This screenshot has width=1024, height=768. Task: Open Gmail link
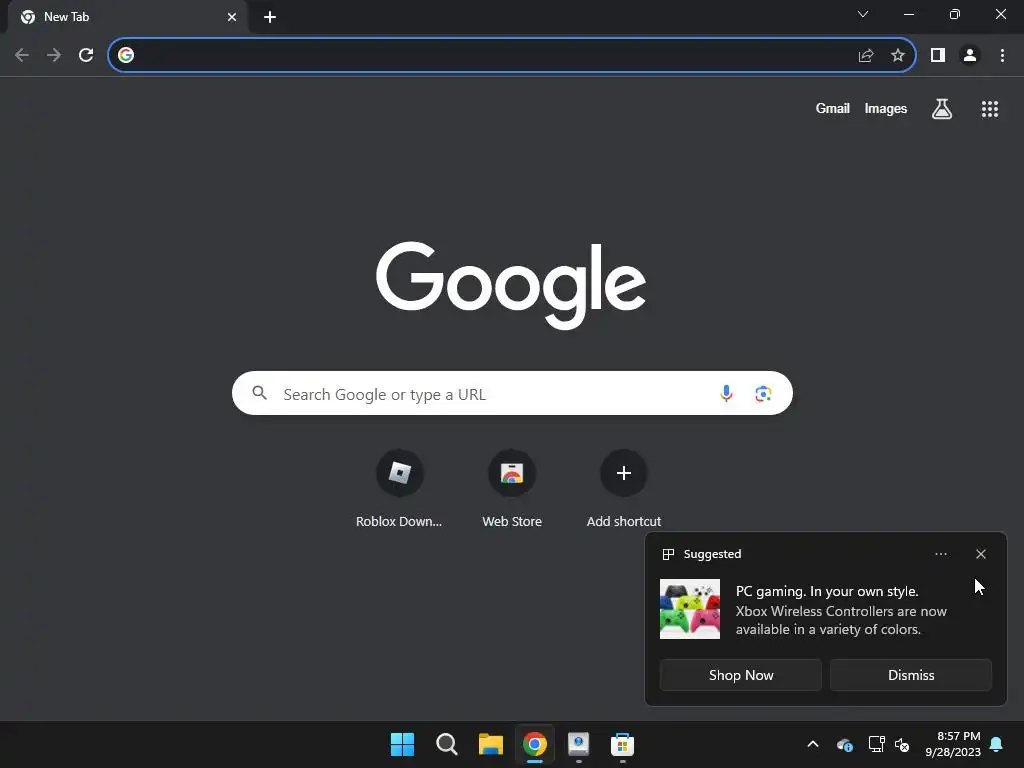click(x=833, y=108)
